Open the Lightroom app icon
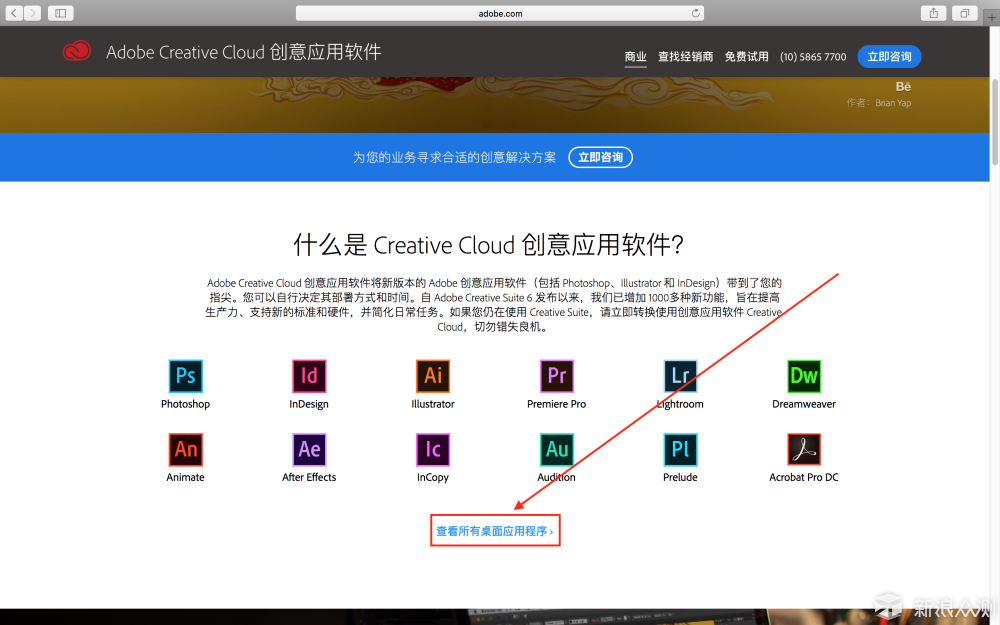1000x625 pixels. [x=680, y=376]
